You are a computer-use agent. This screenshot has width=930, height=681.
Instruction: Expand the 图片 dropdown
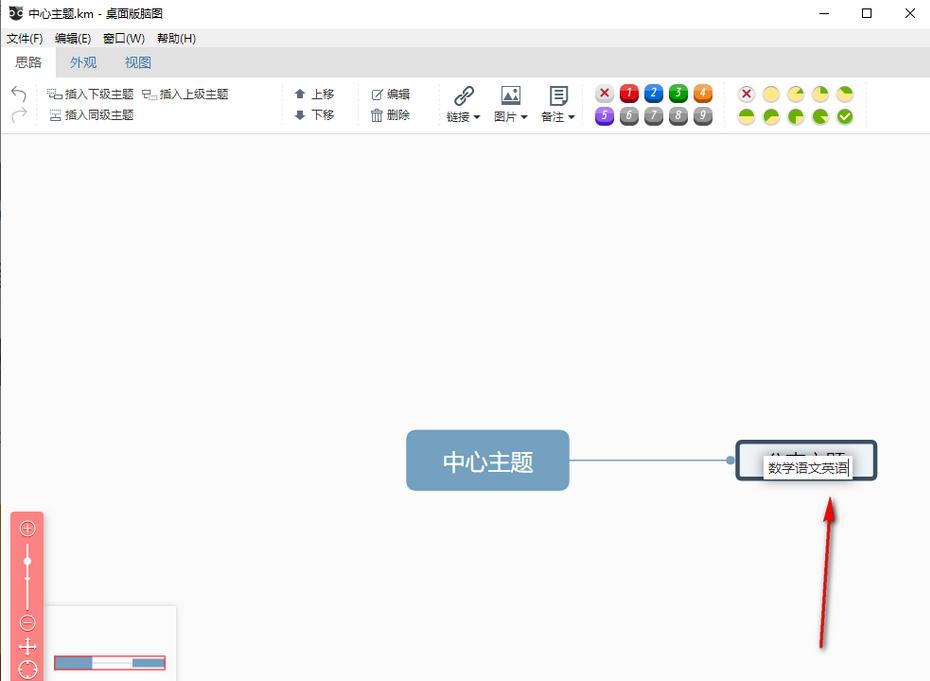(x=511, y=104)
